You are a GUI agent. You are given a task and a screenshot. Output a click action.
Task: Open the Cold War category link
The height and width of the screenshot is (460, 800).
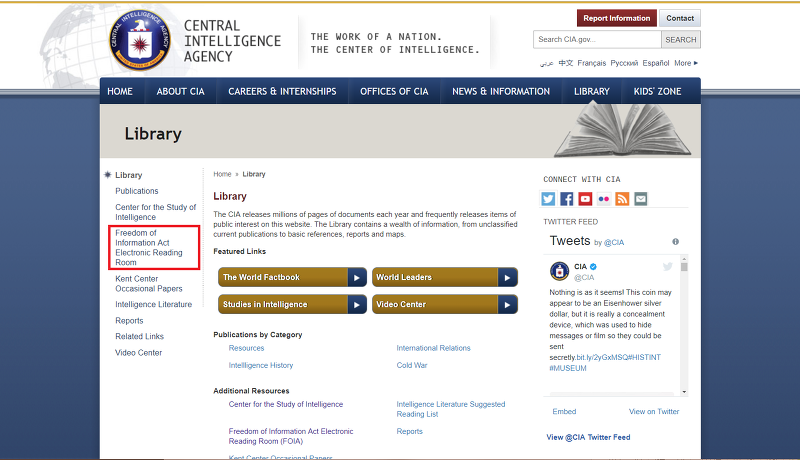[x=412, y=366]
